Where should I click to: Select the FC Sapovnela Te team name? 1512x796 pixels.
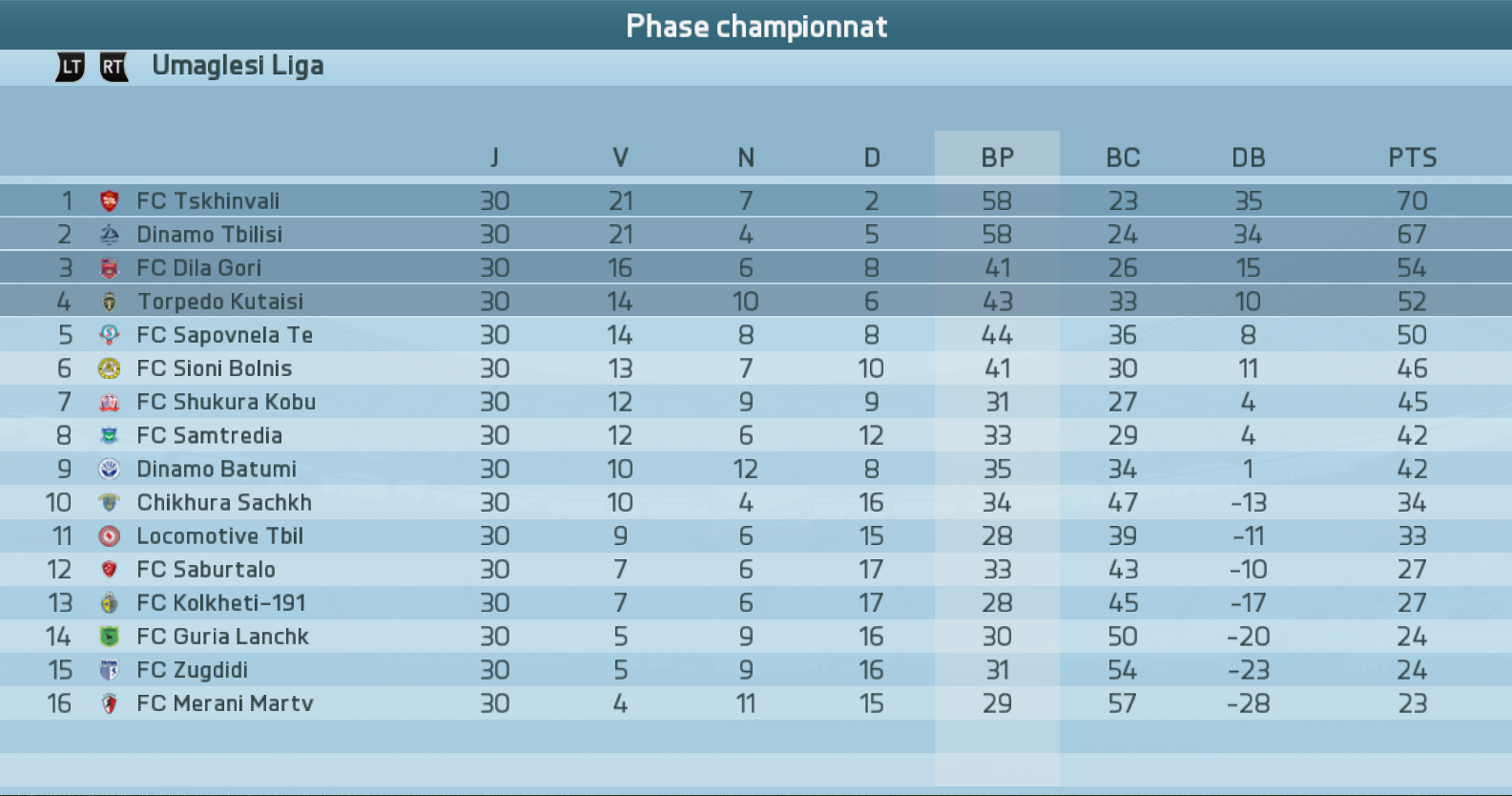pyautogui.click(x=224, y=335)
